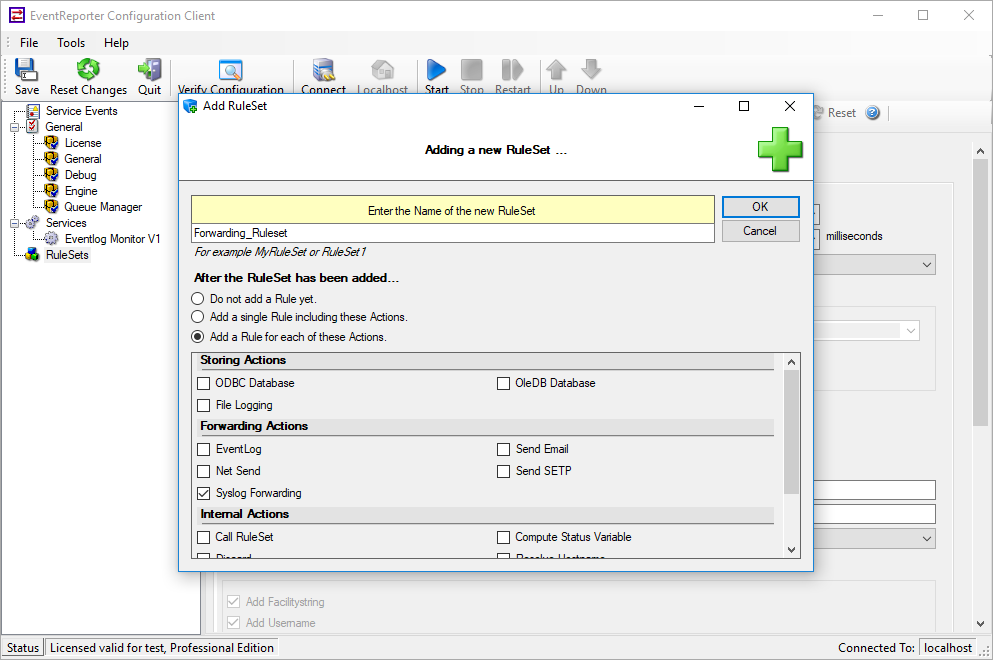Screen dimensions: 993x660
Task: Select the Service Events tree icon
Action: click(33, 111)
